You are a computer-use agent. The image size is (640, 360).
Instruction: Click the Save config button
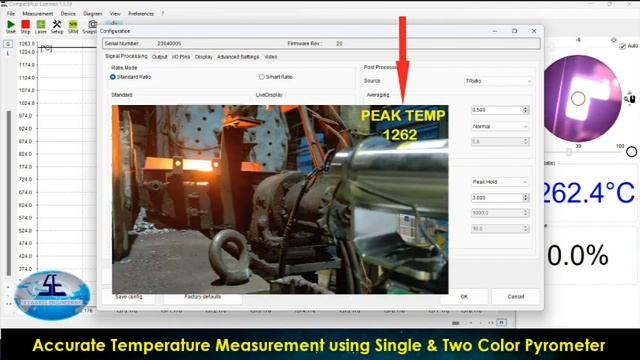(x=129, y=297)
